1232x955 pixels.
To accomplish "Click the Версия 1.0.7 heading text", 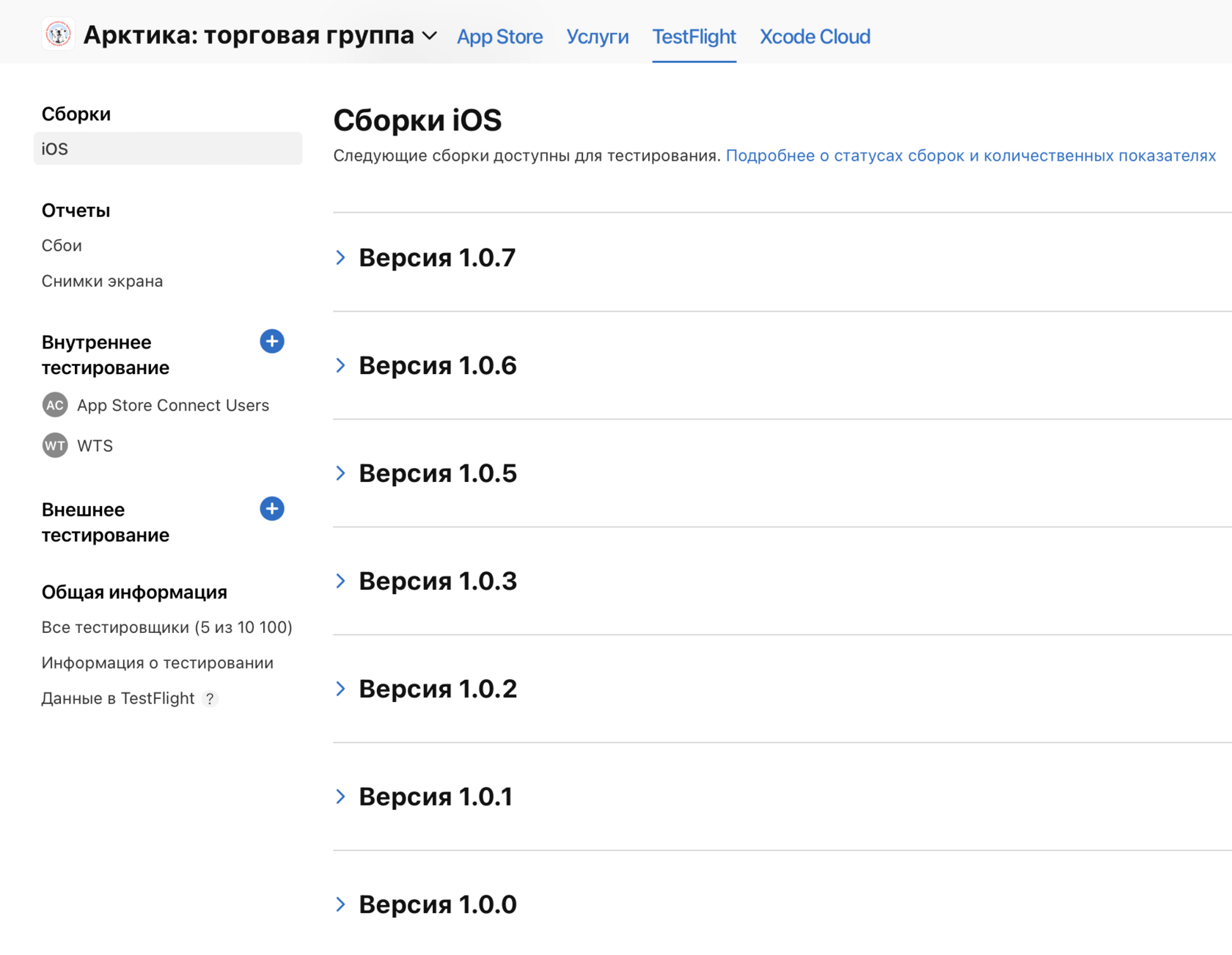I will [x=437, y=257].
